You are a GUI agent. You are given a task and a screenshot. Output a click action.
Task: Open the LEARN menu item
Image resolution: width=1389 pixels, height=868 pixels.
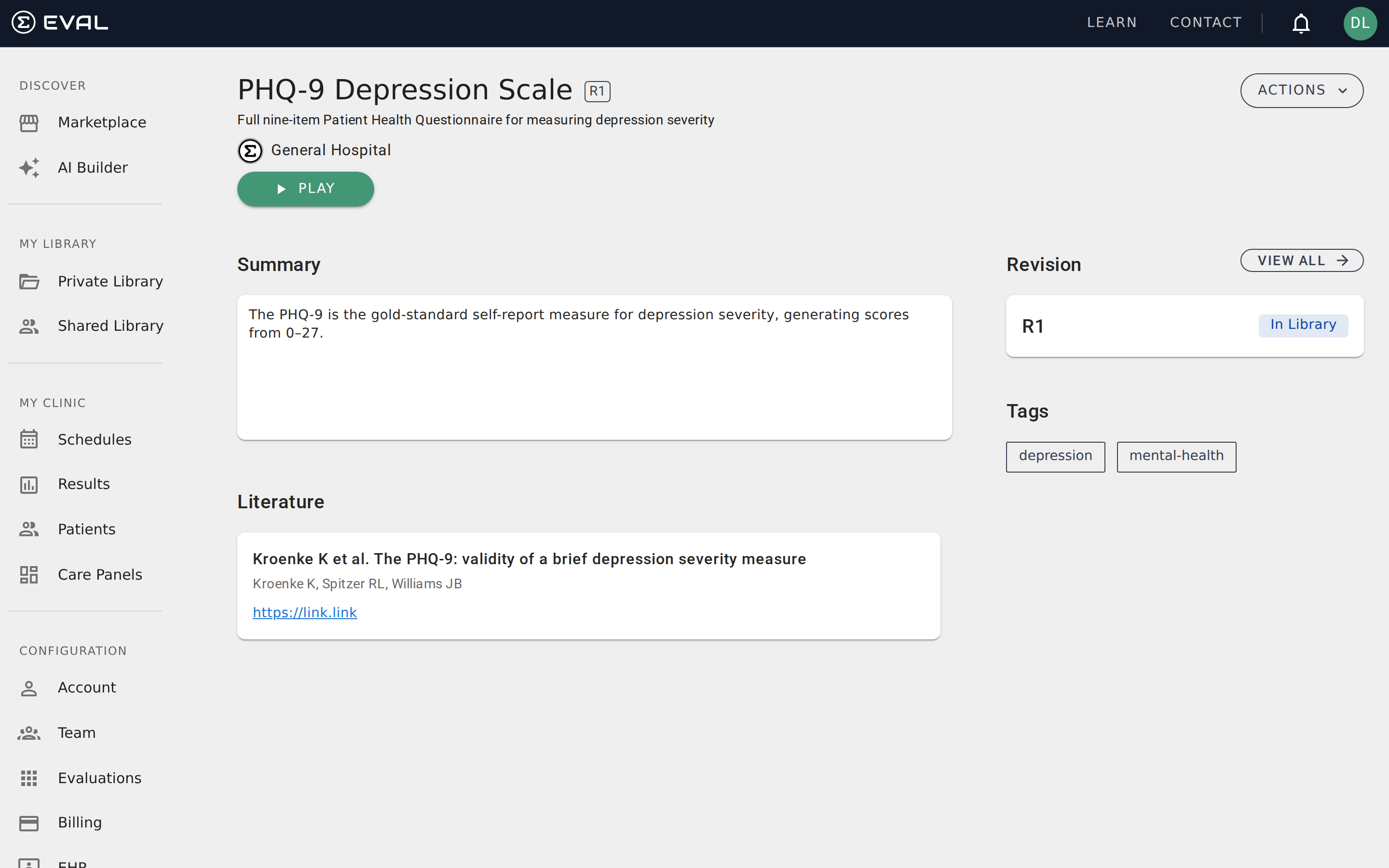[x=1111, y=22]
